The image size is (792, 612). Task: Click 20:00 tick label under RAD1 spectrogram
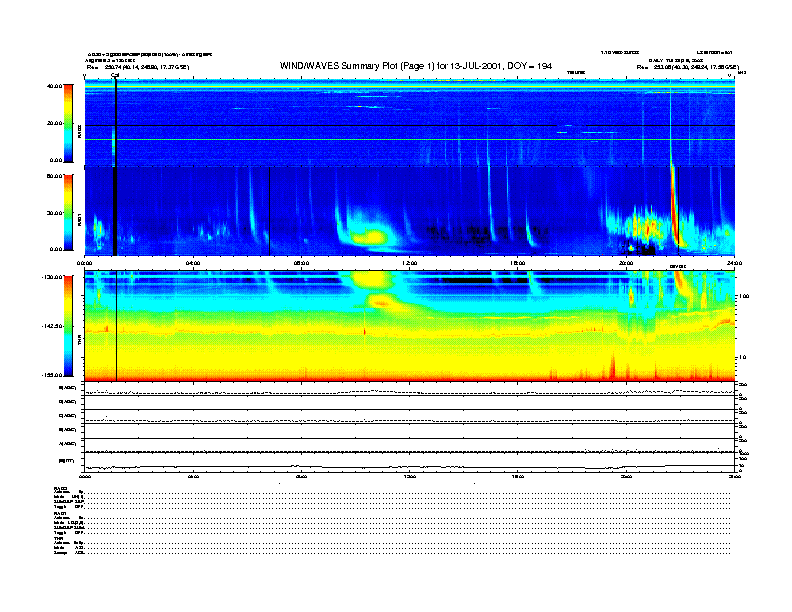coord(626,263)
